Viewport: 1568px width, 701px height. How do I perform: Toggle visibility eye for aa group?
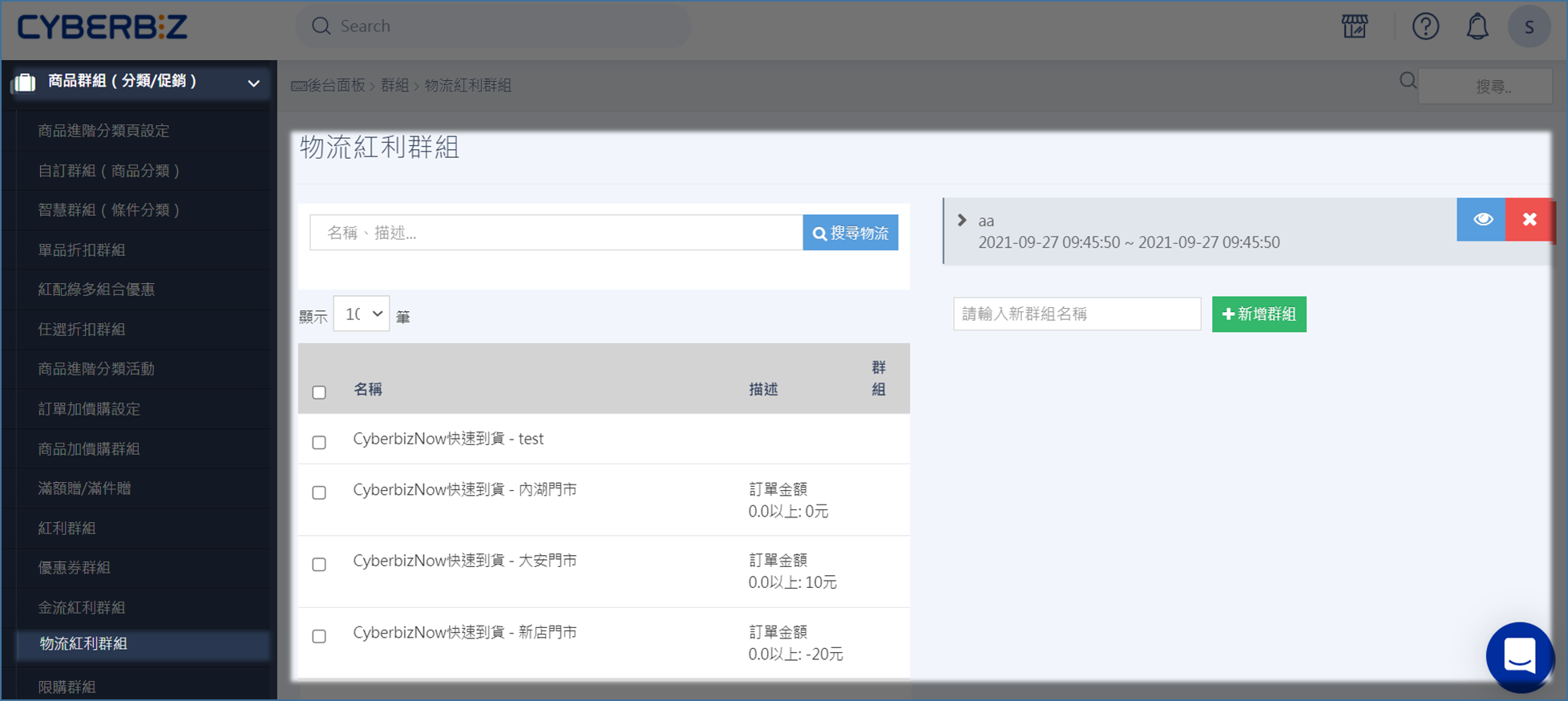1481,219
